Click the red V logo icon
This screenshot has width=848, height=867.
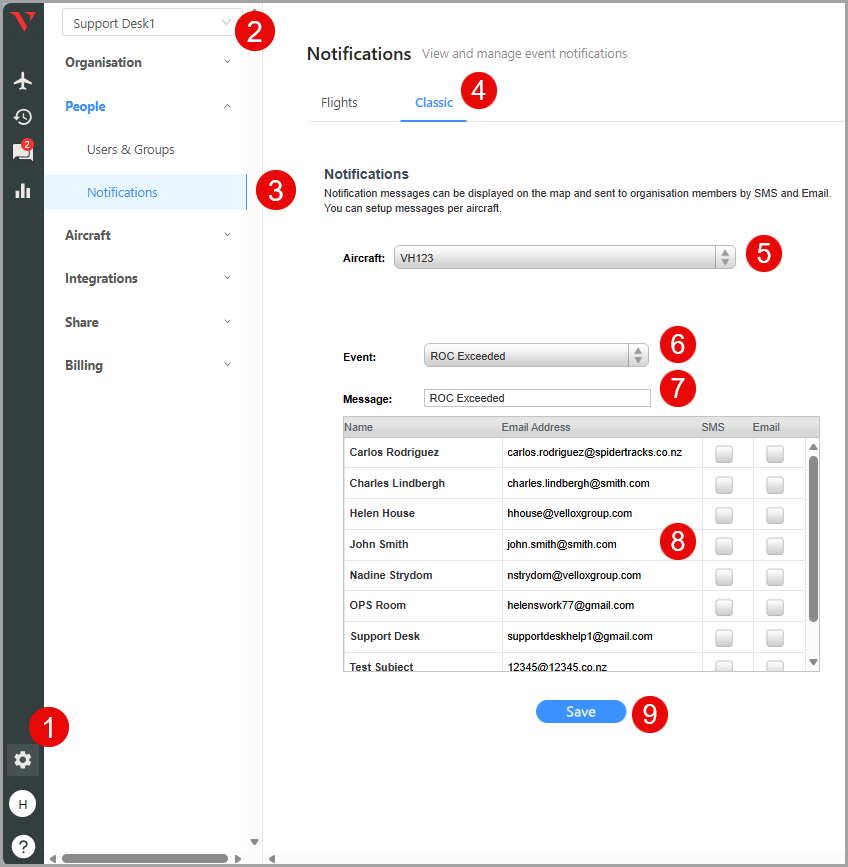pyautogui.click(x=22, y=22)
